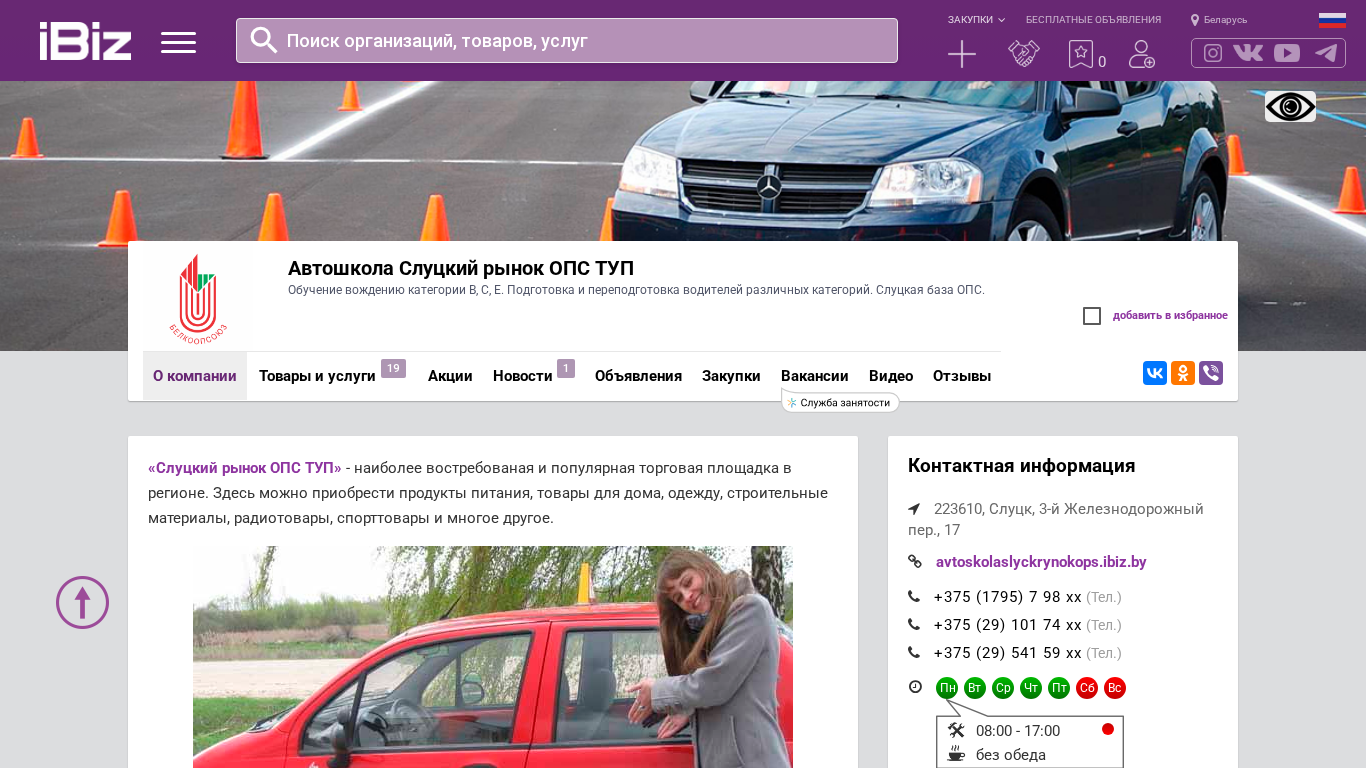Select Wednesday 'Ср' day circle
This screenshot has height=768, width=1366.
[1003, 688]
